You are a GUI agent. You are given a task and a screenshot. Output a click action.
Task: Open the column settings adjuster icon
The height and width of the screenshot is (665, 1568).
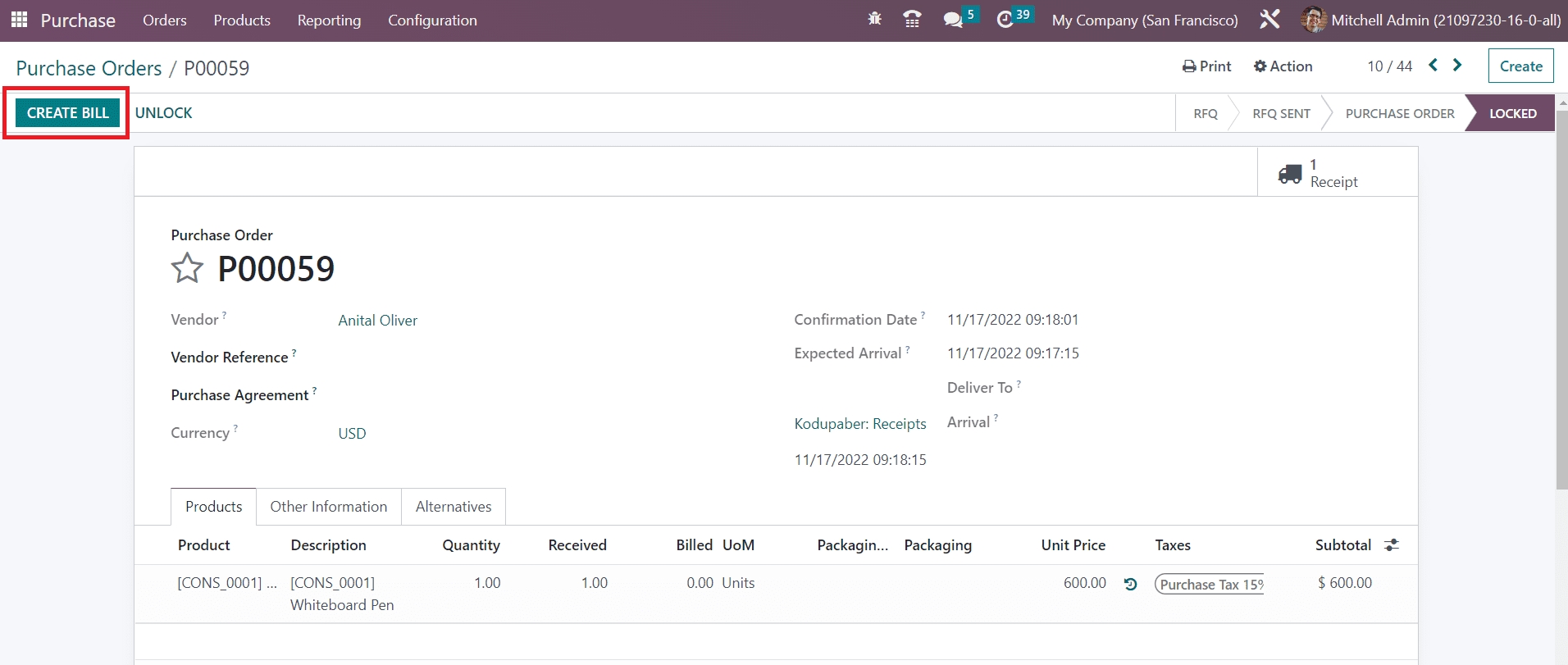point(1392,545)
